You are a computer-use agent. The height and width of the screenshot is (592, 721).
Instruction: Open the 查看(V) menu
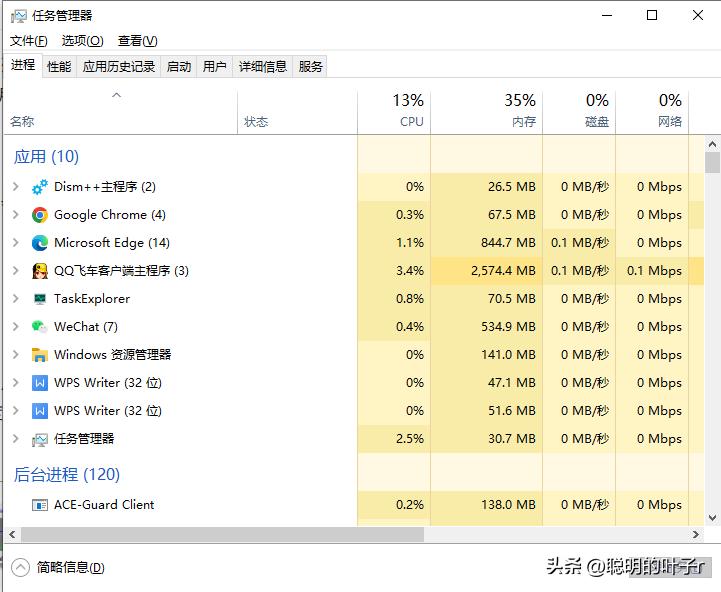[x=137, y=41]
